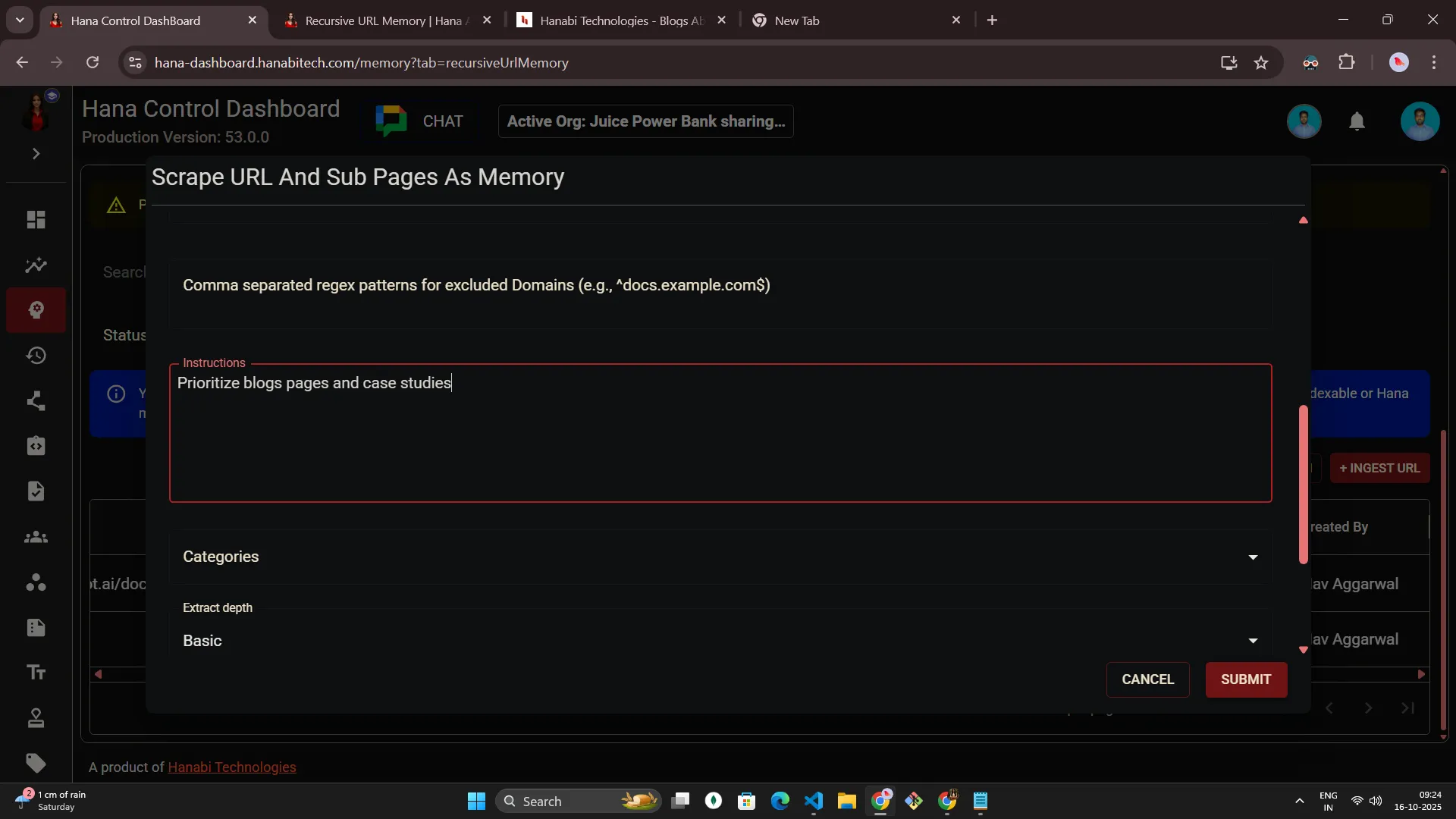Open File Explorer from the taskbar
The width and height of the screenshot is (1456, 819).
pyautogui.click(x=846, y=802)
